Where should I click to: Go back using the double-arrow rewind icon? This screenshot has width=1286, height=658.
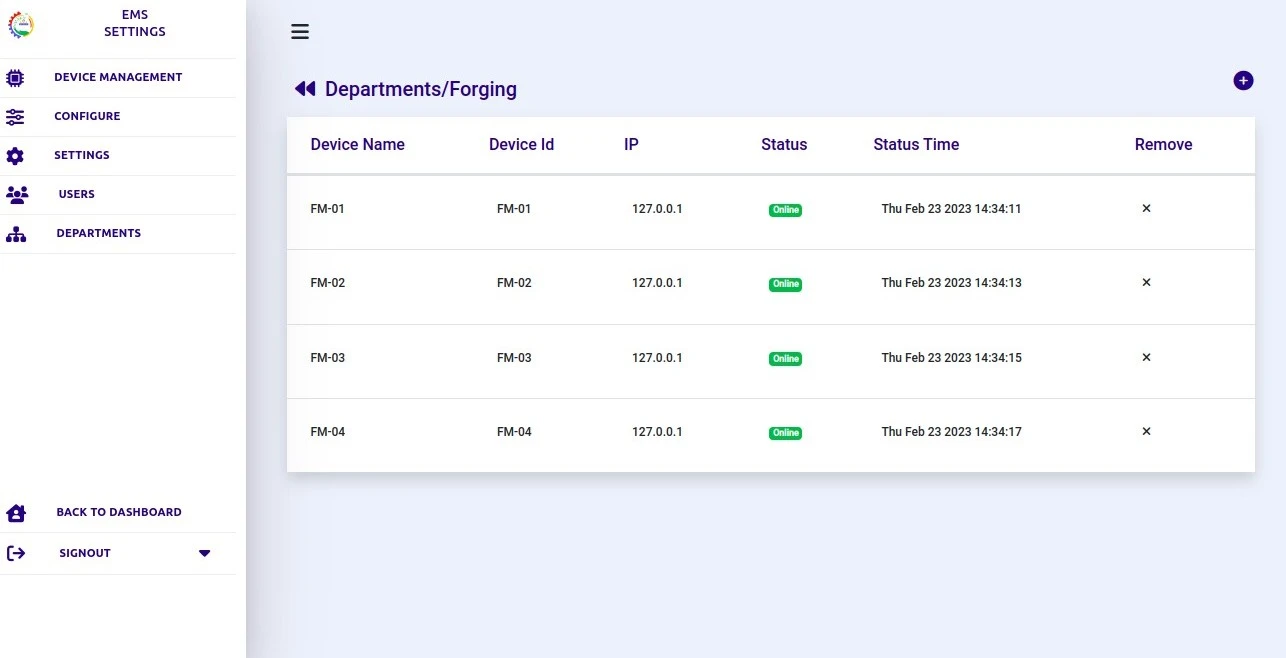pos(305,89)
